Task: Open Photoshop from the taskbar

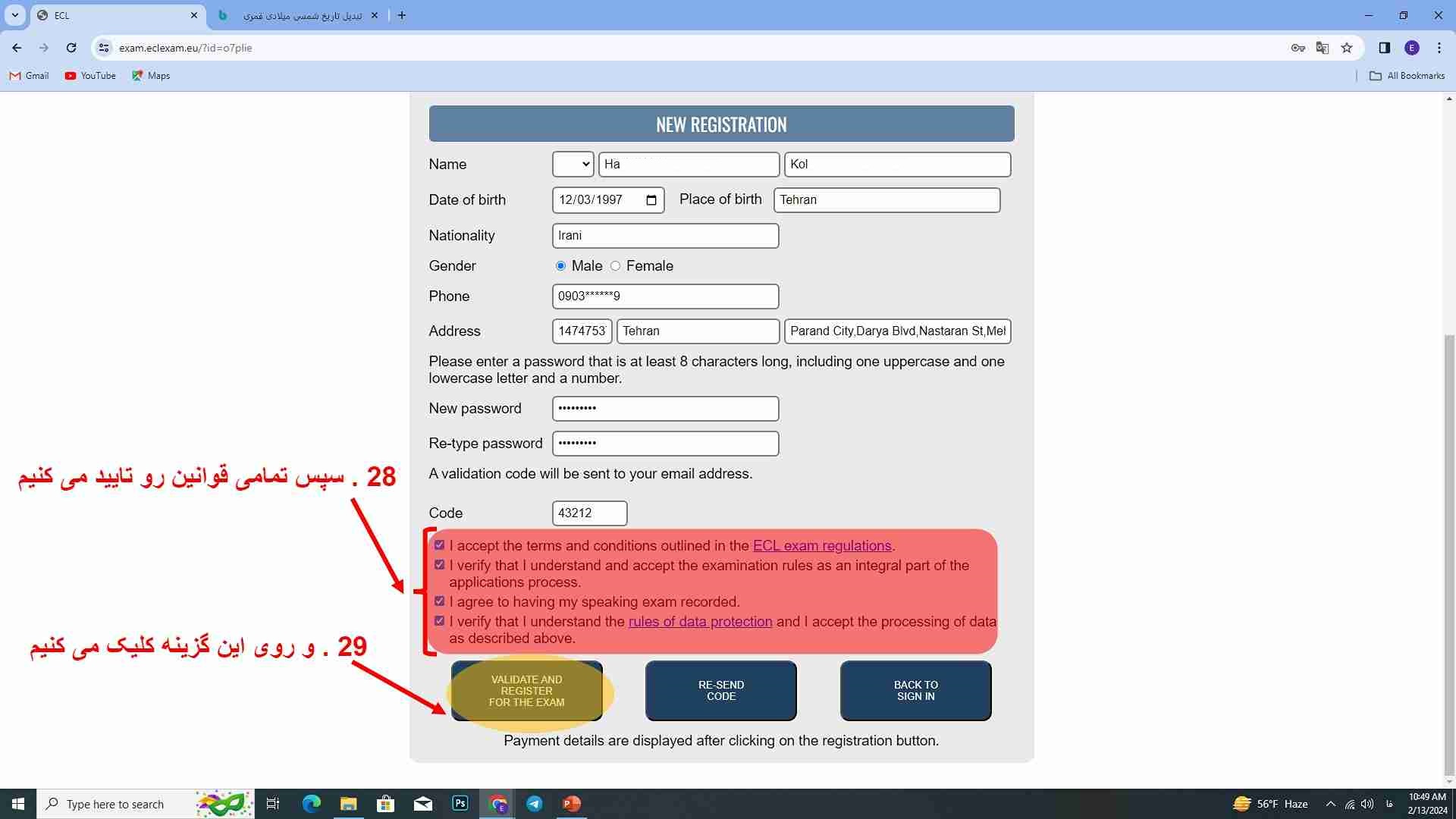Action: click(460, 804)
